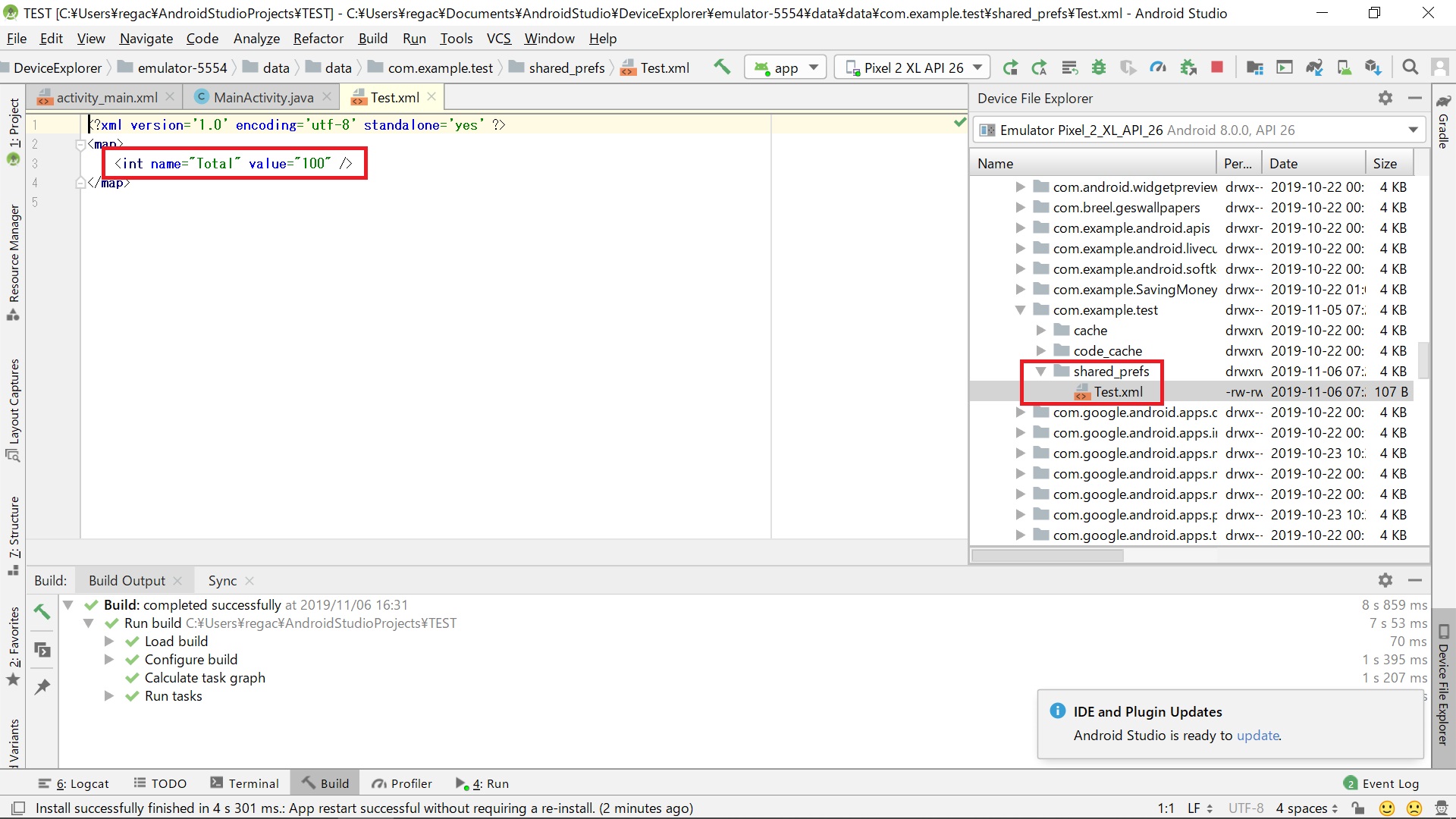Open the Pixel 2 XL API 26 device dropdown
Viewport: 1456px width, 819px height.
click(912, 67)
